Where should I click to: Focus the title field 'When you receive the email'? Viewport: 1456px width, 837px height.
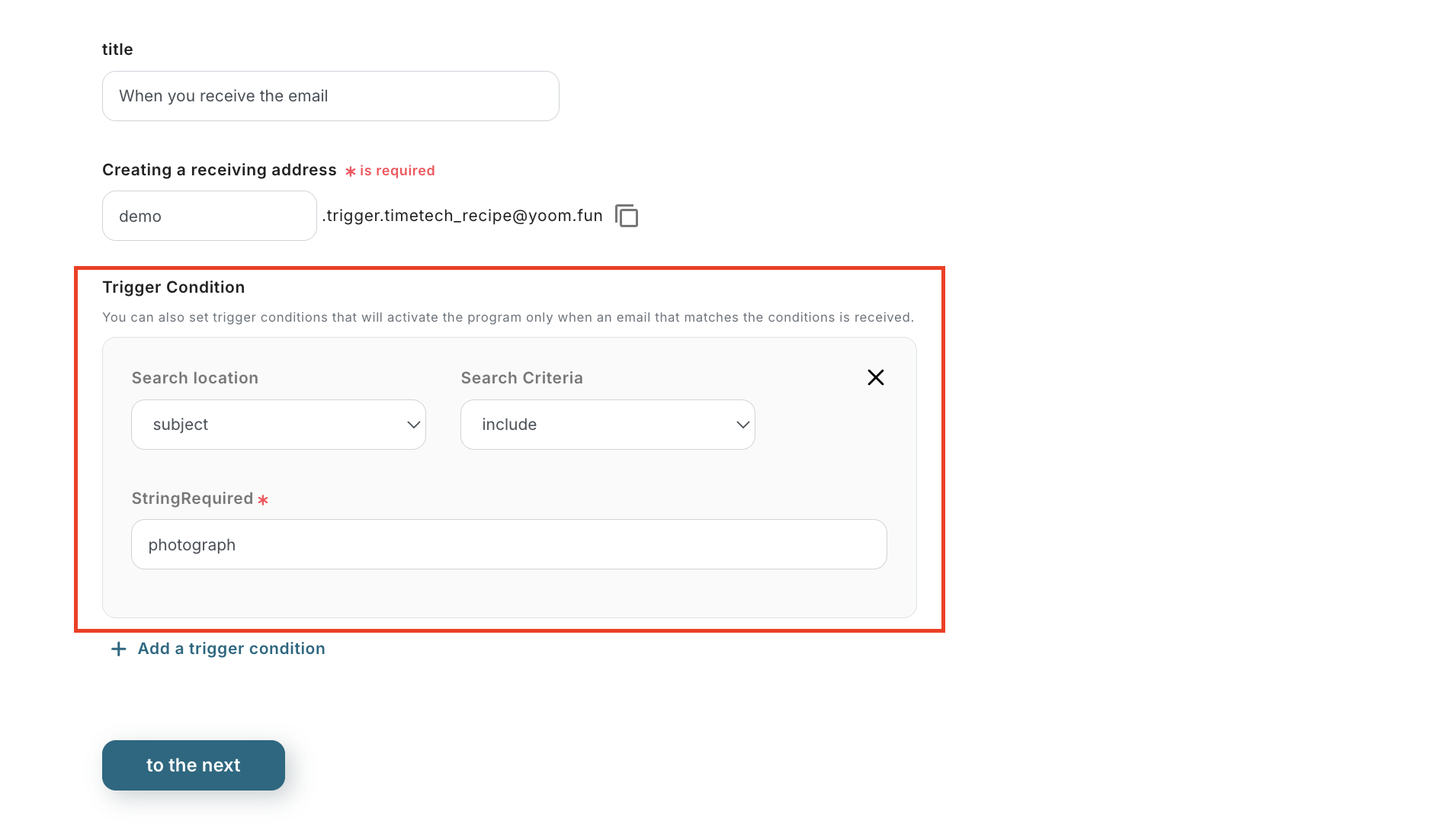(x=330, y=96)
